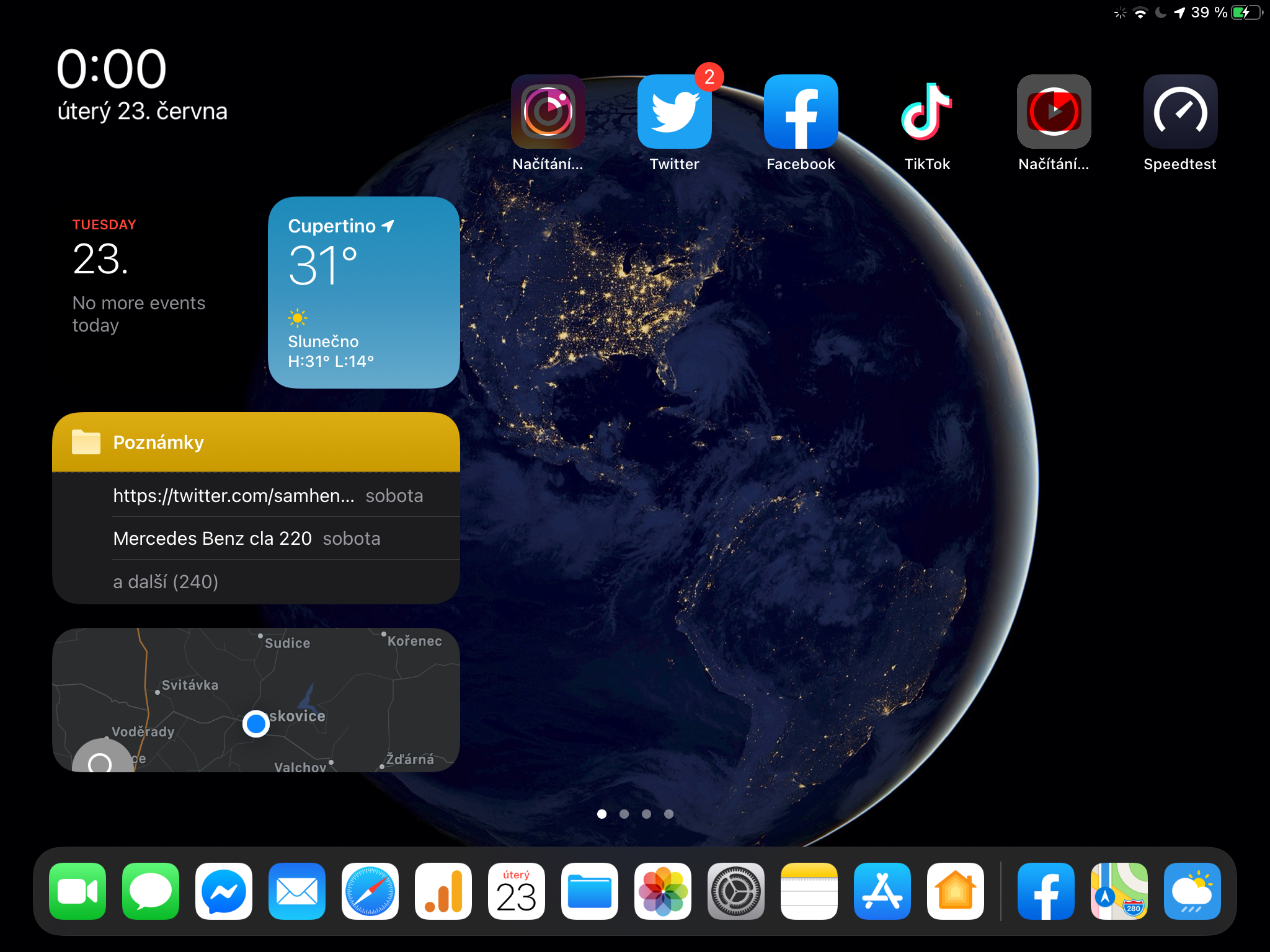Open Speedtest app icon
This screenshot has width=1270, height=952.
[1179, 112]
